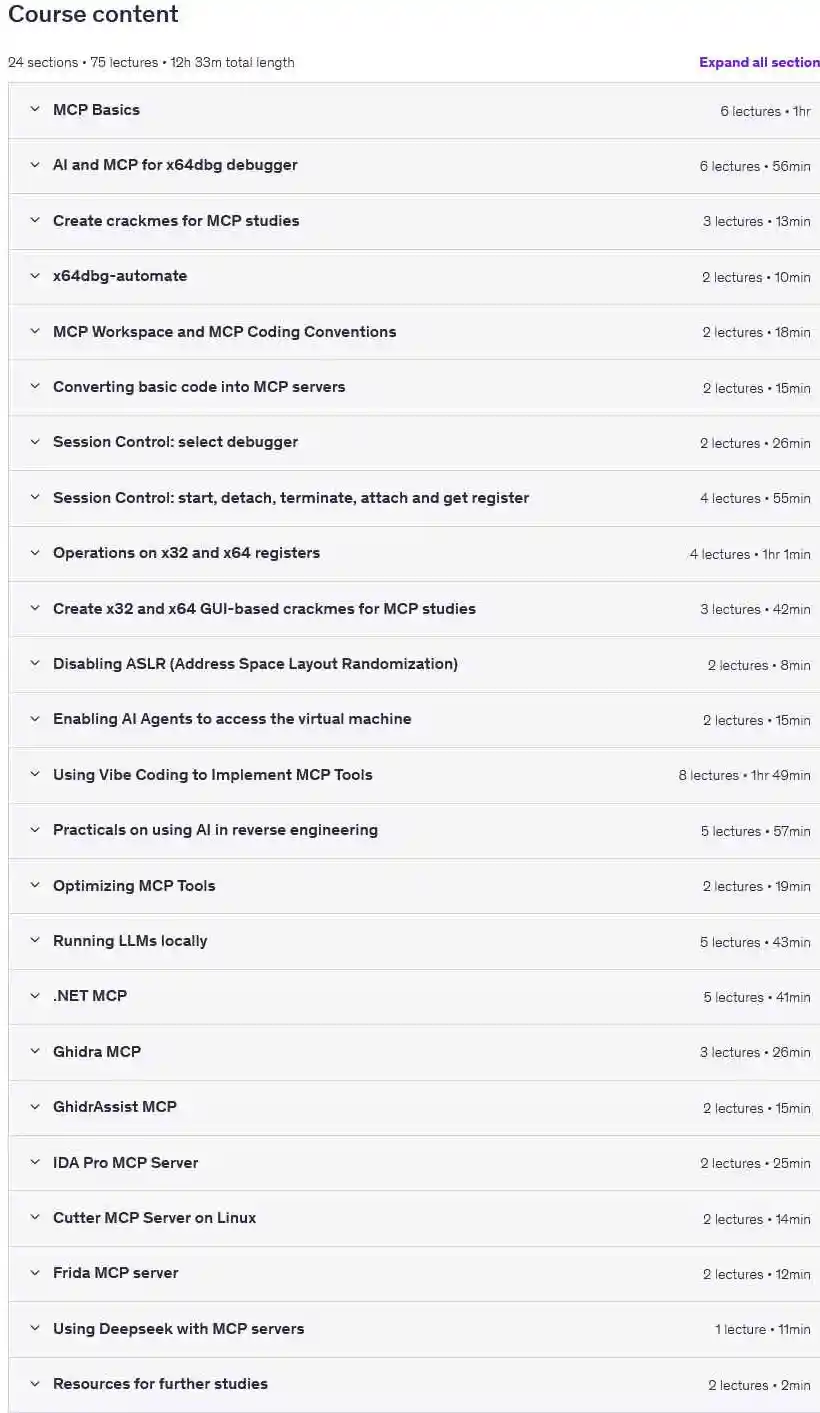Viewport: 820px width, 1413px height.
Task: Expand the MCP Basics section chevron
Action: coord(35,109)
